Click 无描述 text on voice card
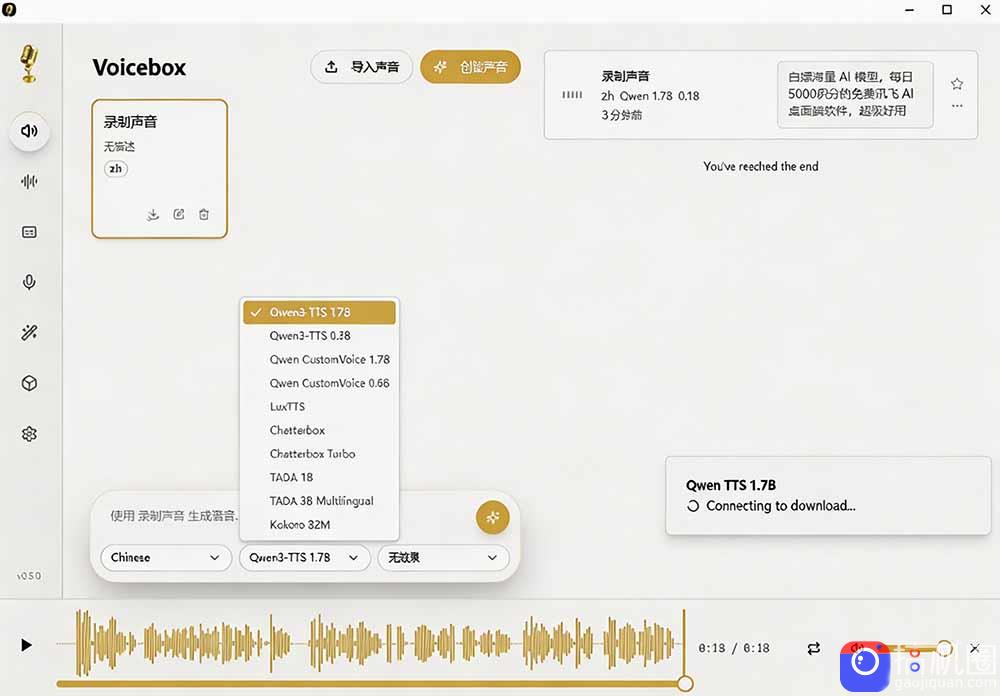 (119, 147)
